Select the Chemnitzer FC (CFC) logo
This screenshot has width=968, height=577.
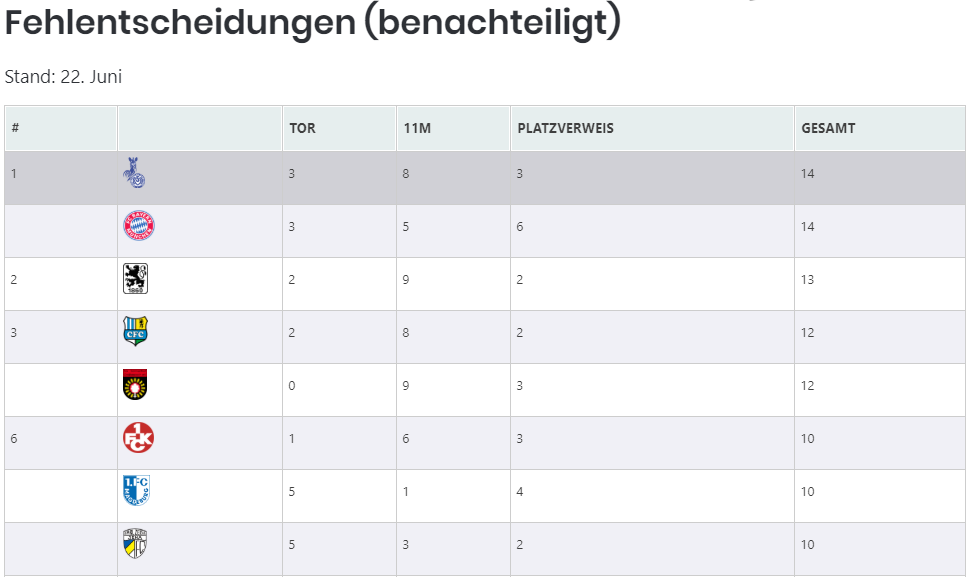[135, 332]
